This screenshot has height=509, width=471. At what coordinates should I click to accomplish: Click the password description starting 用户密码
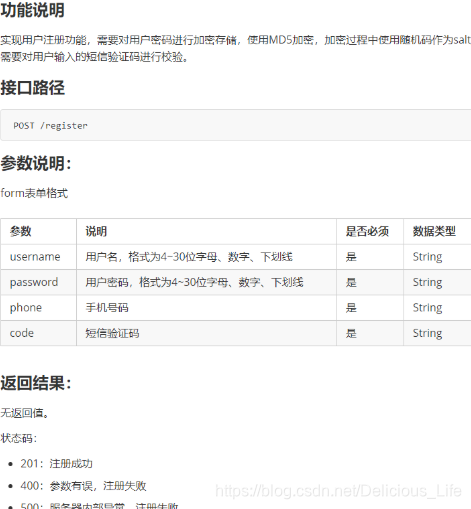click(x=194, y=282)
